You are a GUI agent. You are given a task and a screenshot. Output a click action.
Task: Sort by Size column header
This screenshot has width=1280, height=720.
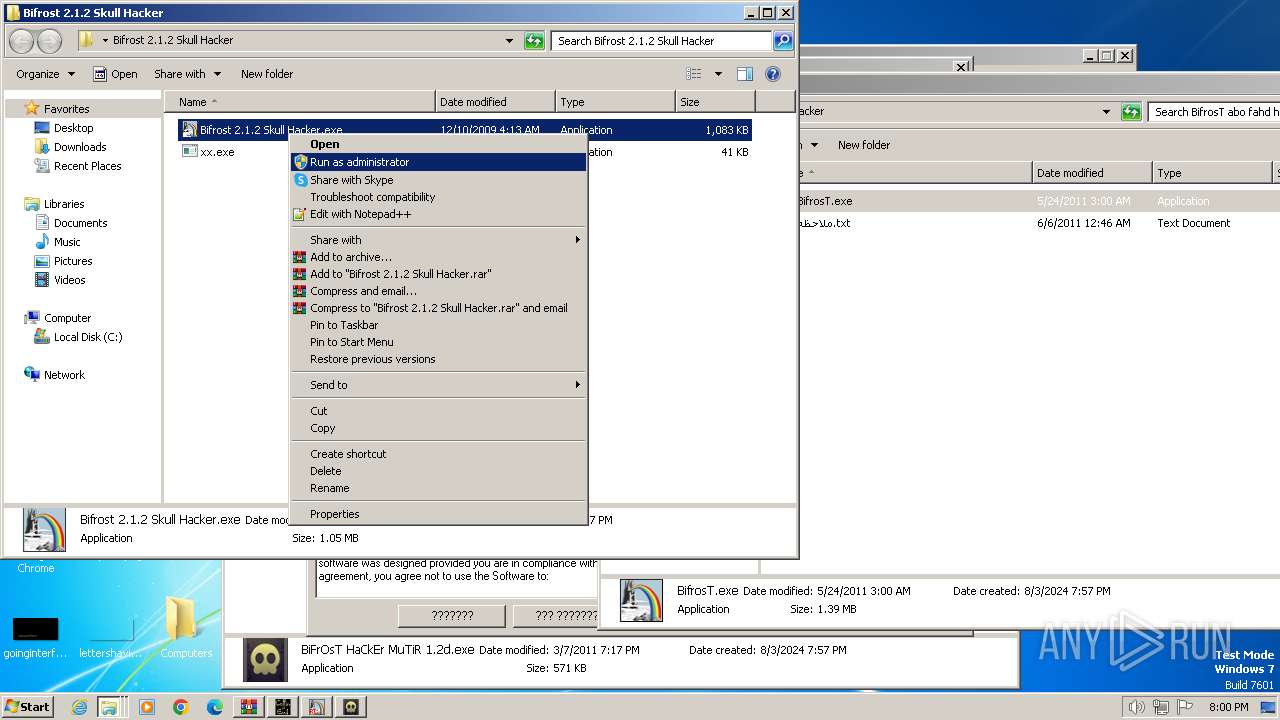715,102
